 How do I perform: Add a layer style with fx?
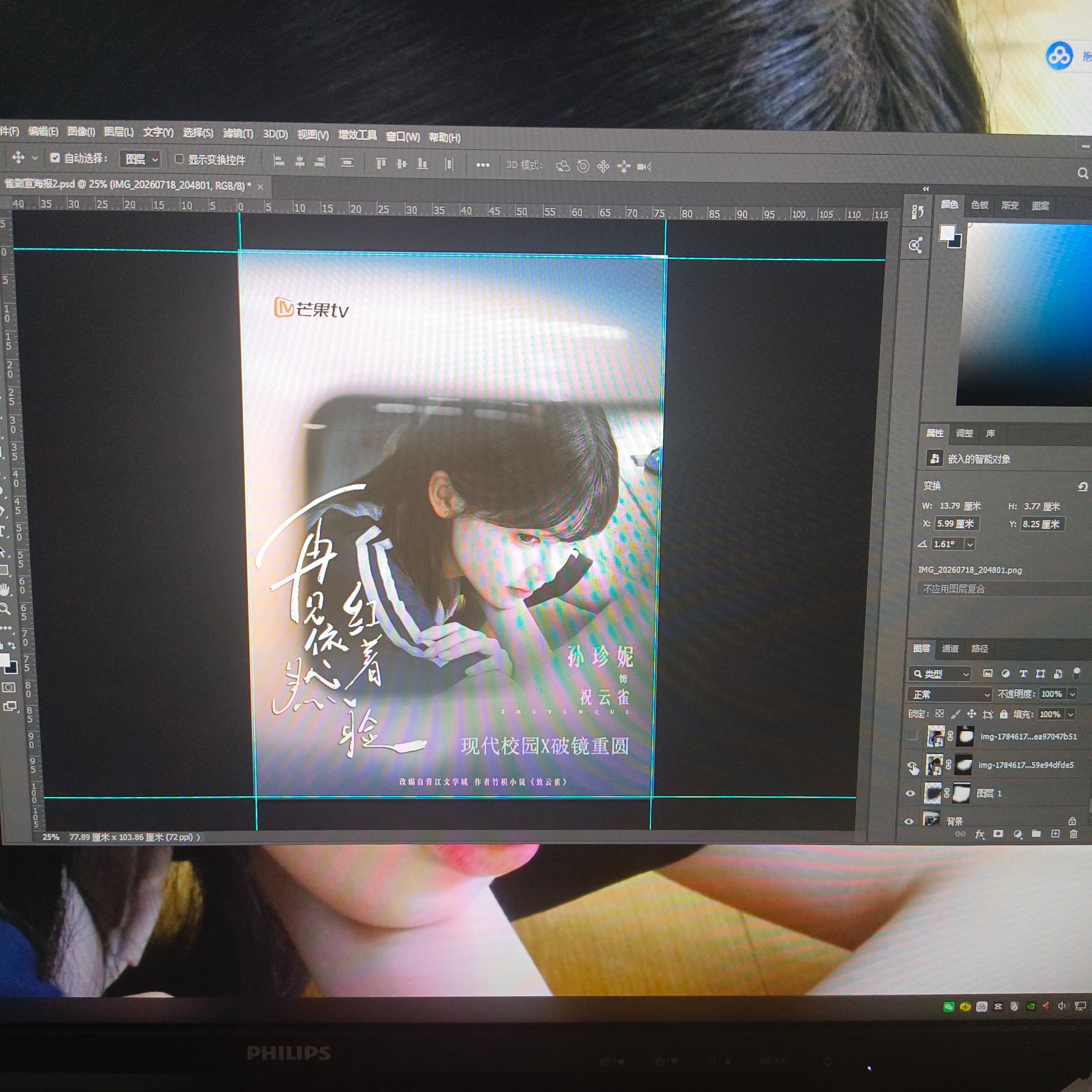click(980, 834)
